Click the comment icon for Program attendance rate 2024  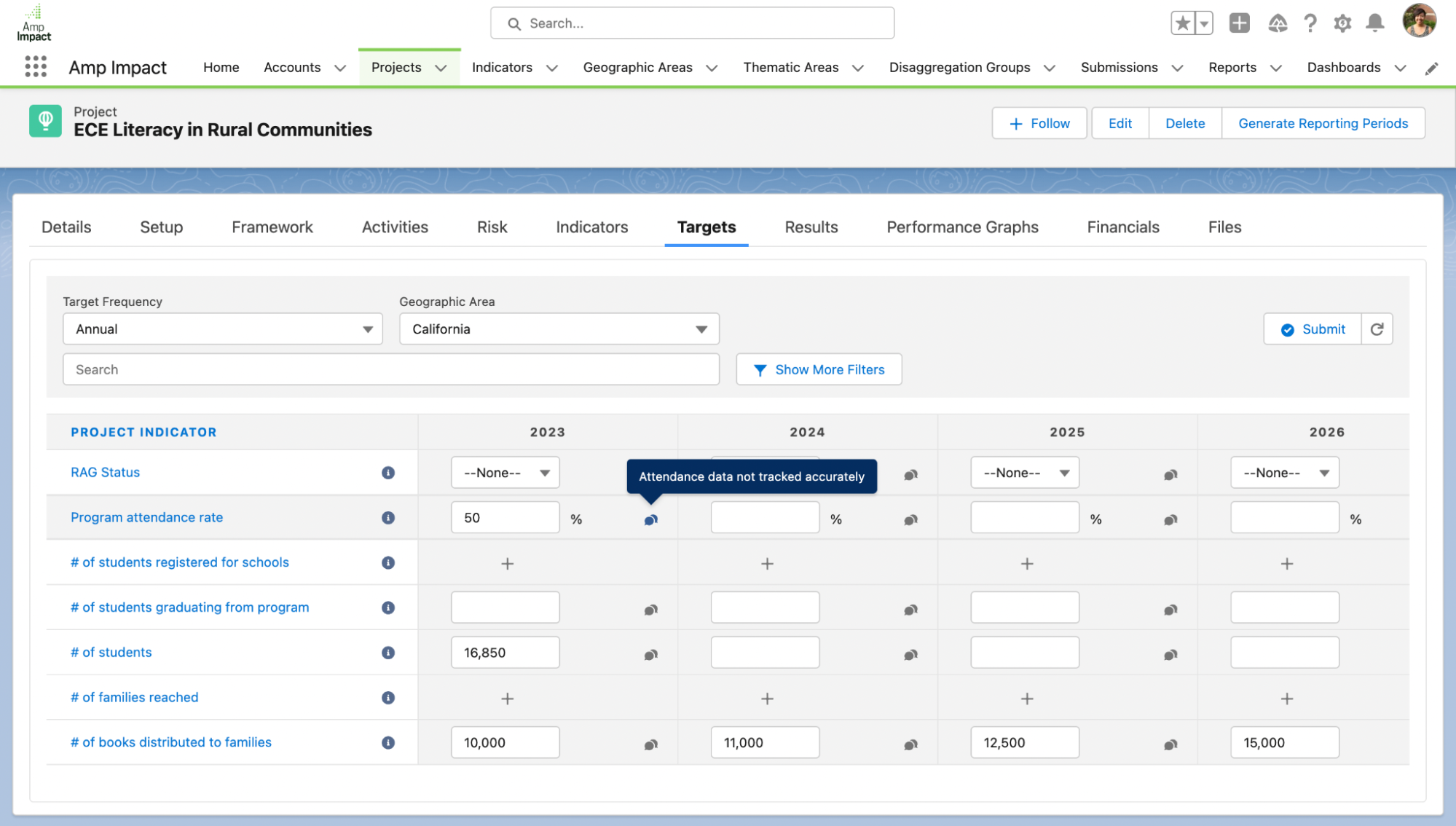[x=910, y=518]
